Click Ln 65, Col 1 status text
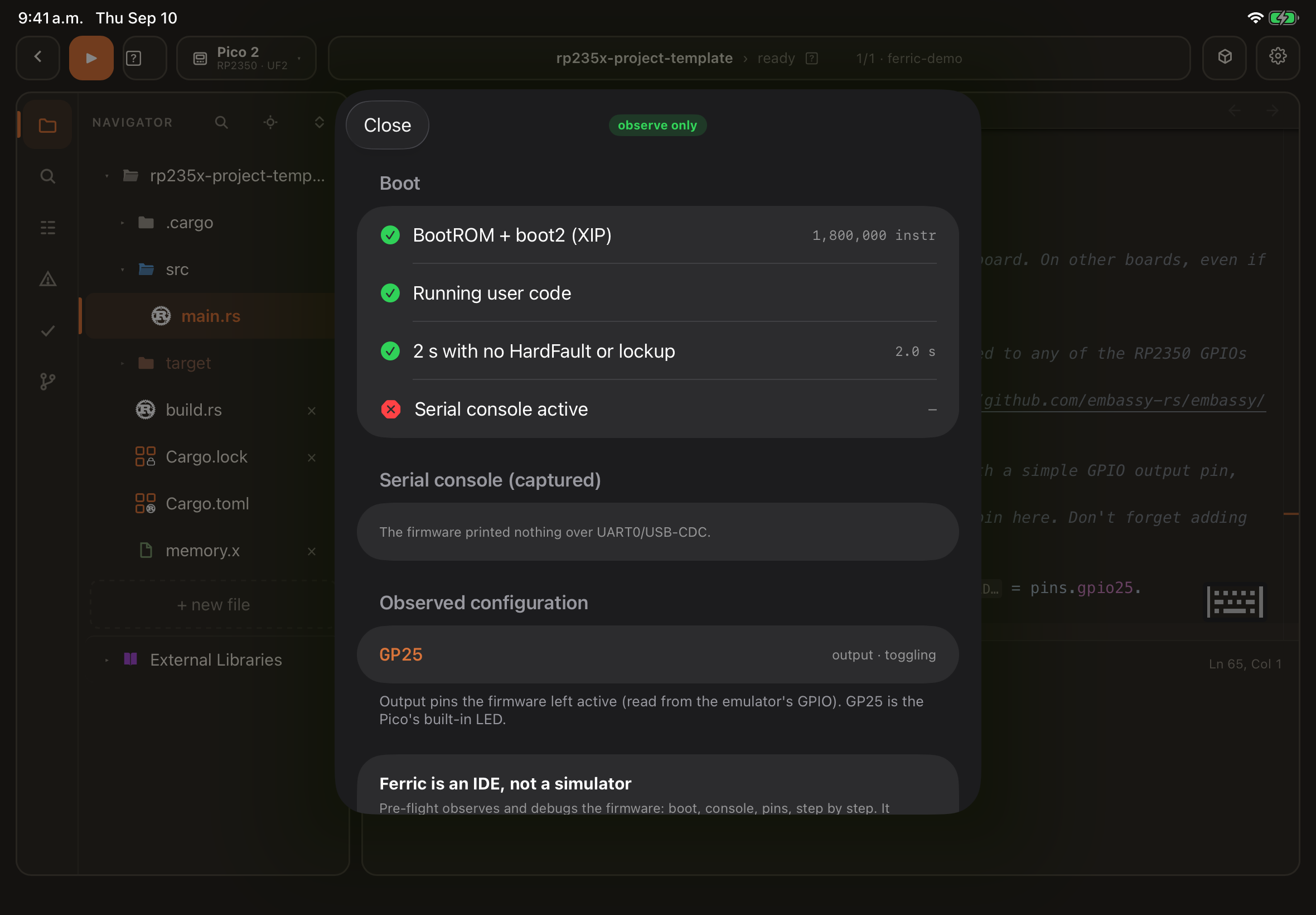 tap(1245, 663)
